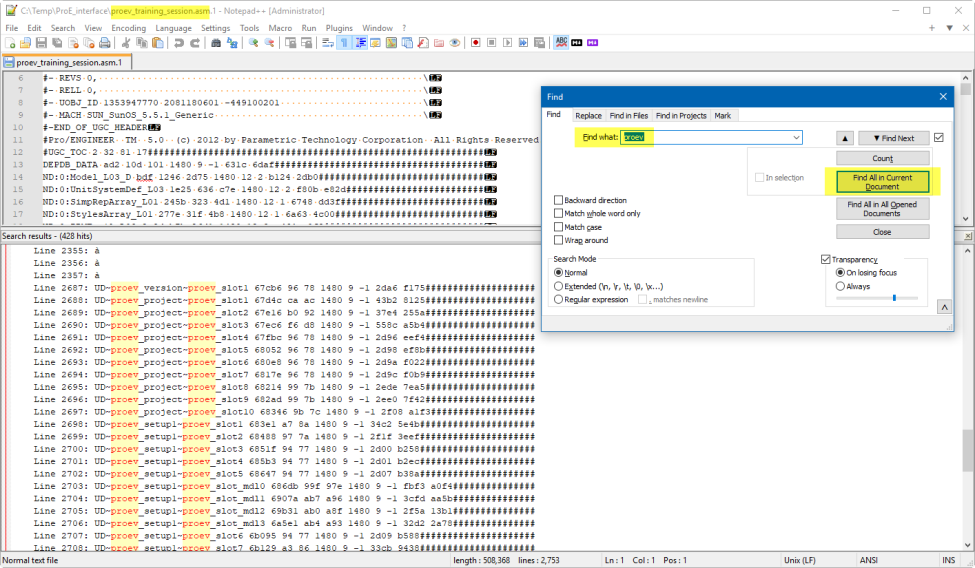Click the Save file floppy icon

tap(41, 43)
